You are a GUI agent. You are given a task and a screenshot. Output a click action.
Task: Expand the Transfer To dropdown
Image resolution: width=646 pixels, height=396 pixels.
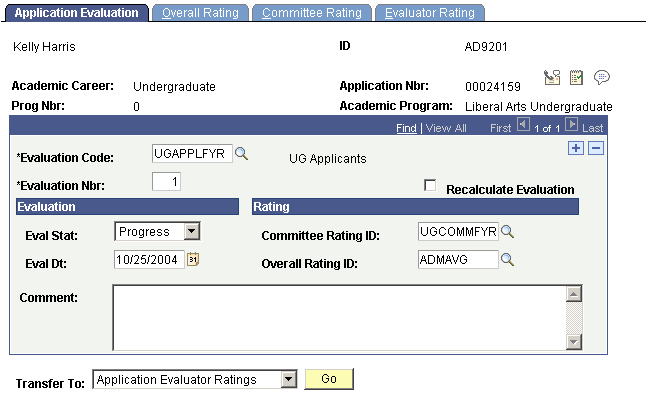[x=289, y=379]
